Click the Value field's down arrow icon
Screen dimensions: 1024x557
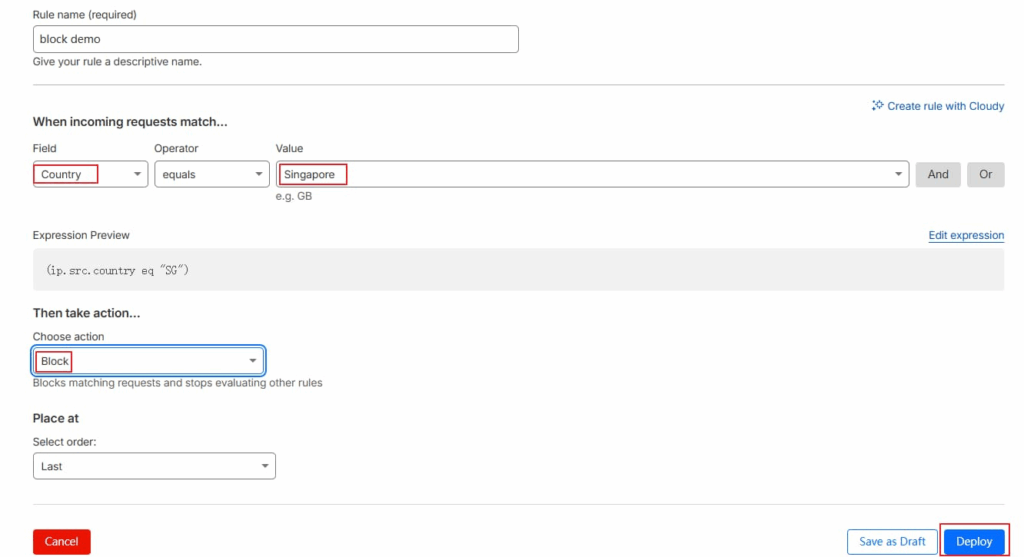tap(898, 174)
